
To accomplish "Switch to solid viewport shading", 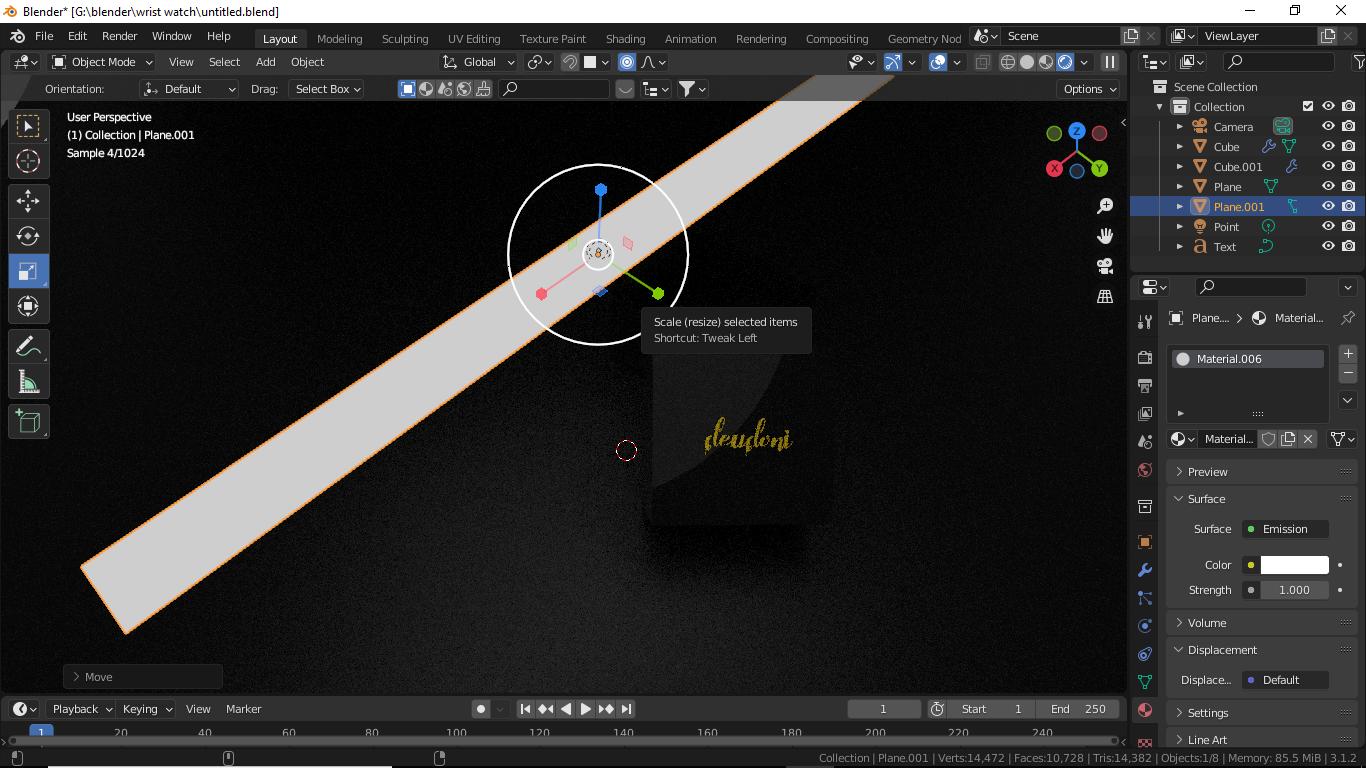I will coord(1027,62).
